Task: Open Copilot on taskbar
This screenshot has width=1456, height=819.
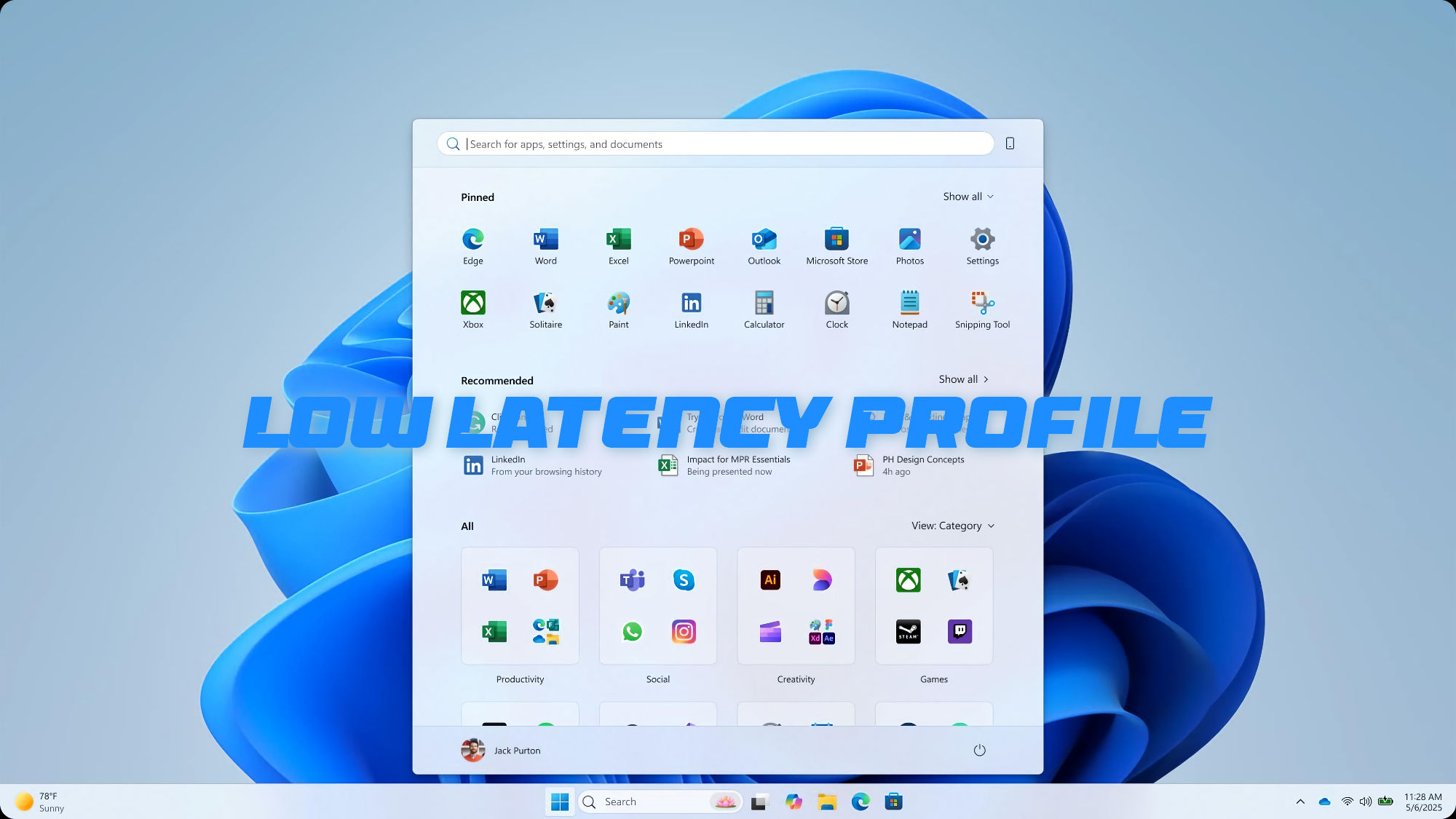Action: click(x=794, y=802)
